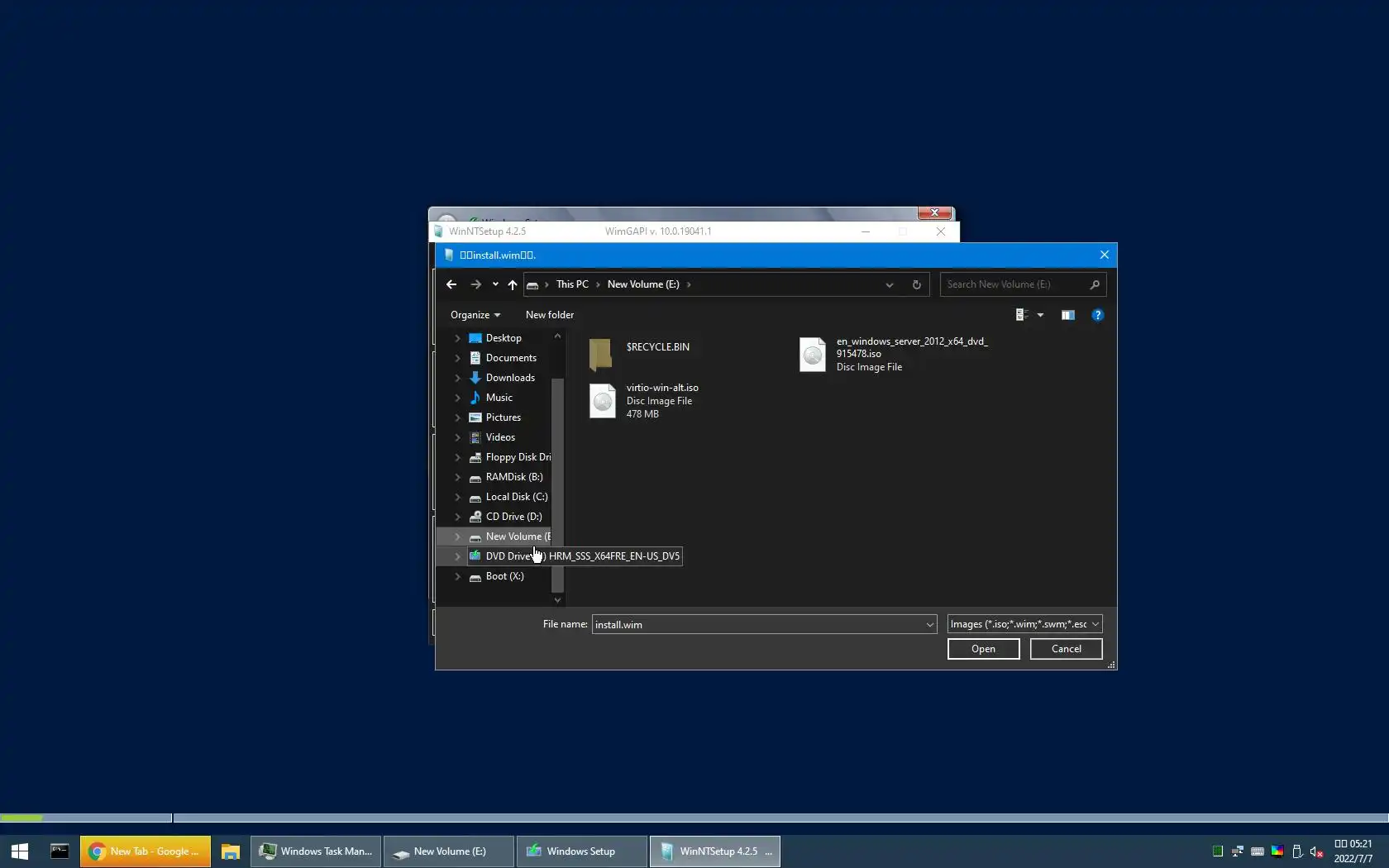This screenshot has width=1389, height=868.
Task: Refresh the New Volume (E:) folder view
Action: tap(916, 284)
